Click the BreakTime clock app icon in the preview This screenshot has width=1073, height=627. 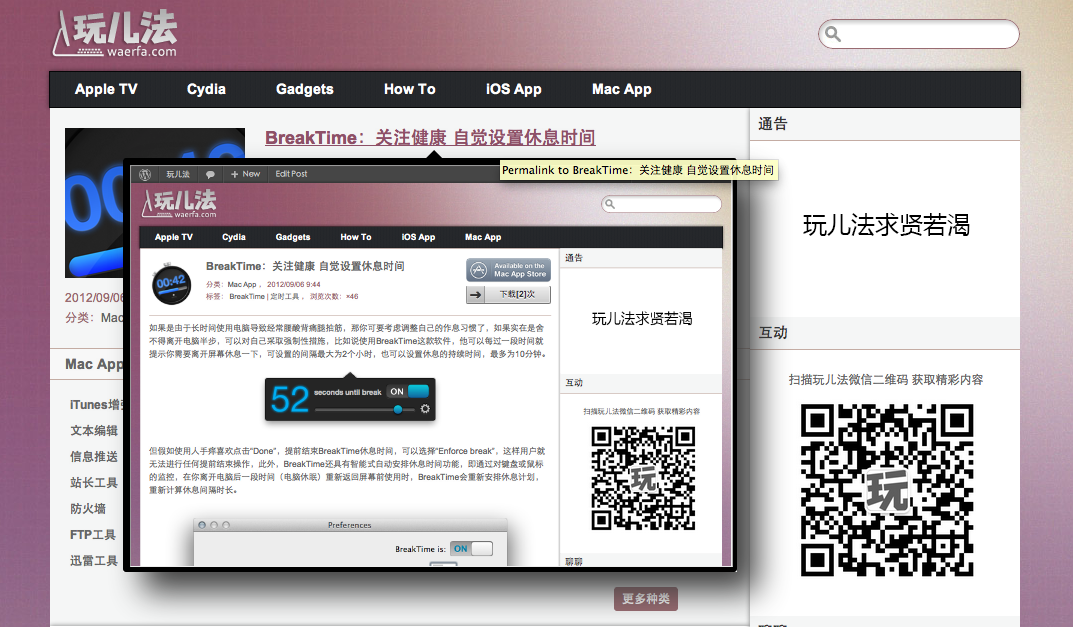[172, 283]
